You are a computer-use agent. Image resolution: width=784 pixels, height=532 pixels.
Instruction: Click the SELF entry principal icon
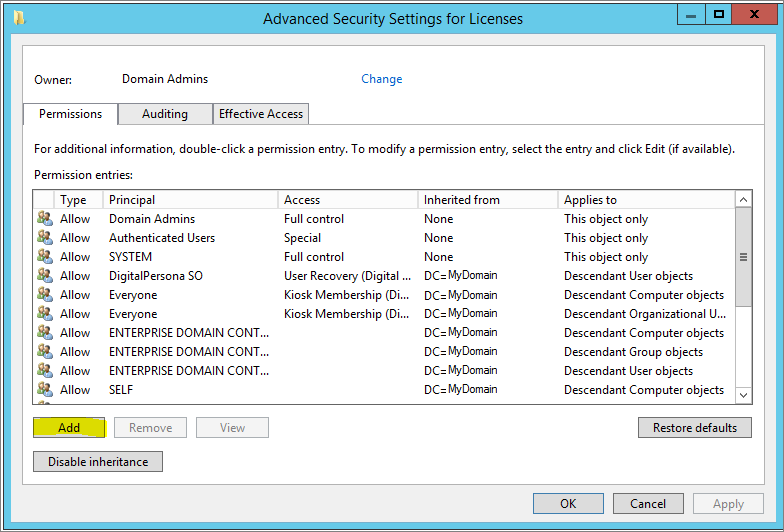[x=44, y=390]
